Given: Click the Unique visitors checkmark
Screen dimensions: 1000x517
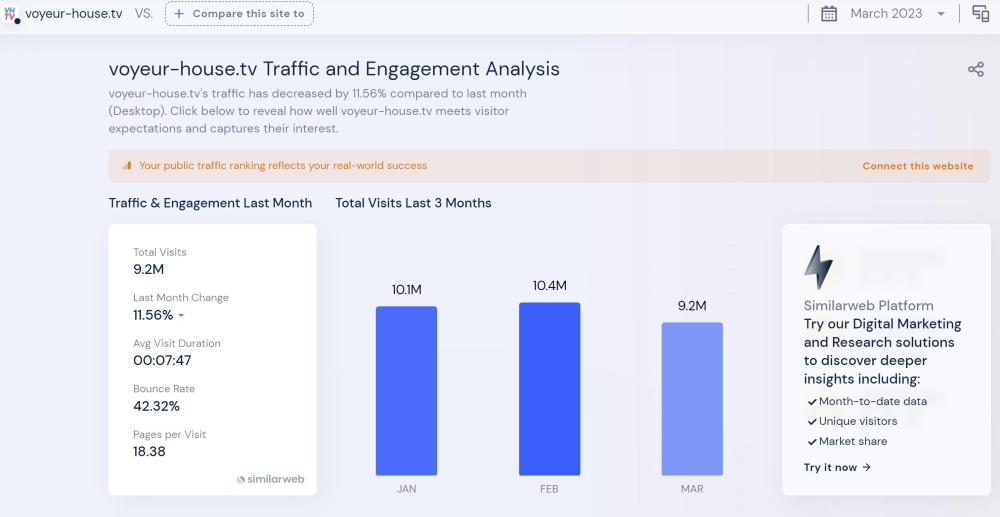Looking at the screenshot, I should [x=812, y=422].
